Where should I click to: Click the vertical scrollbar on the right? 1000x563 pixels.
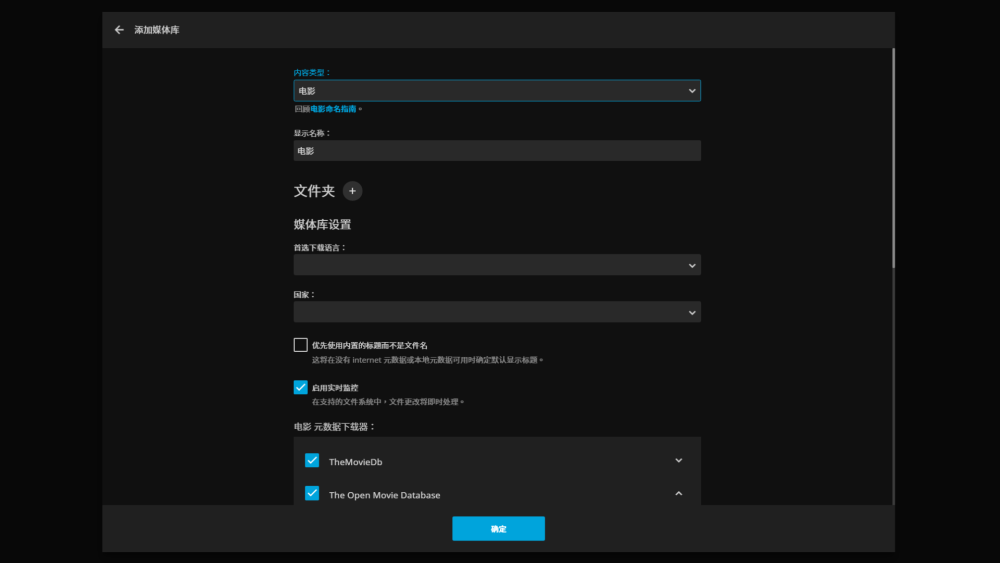(x=893, y=160)
